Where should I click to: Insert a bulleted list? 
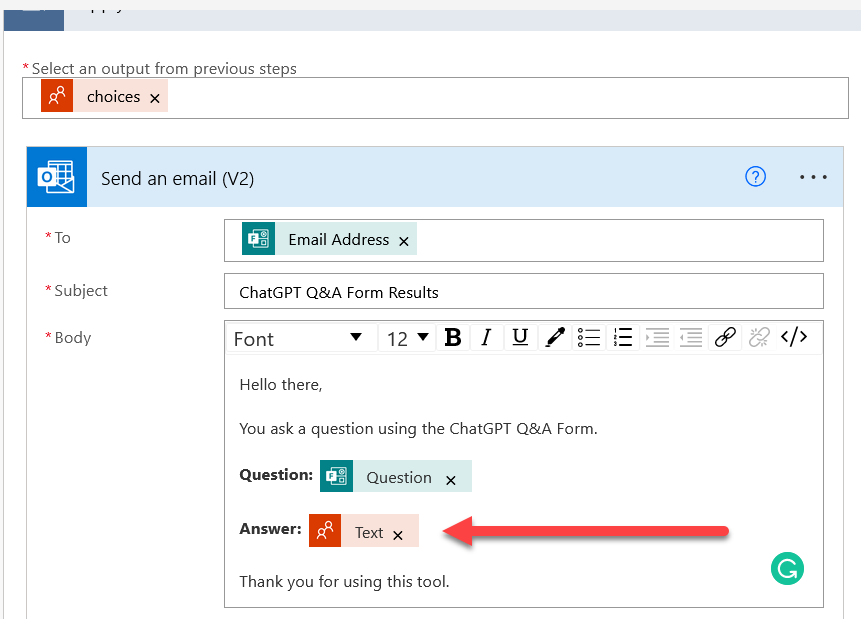pos(589,337)
